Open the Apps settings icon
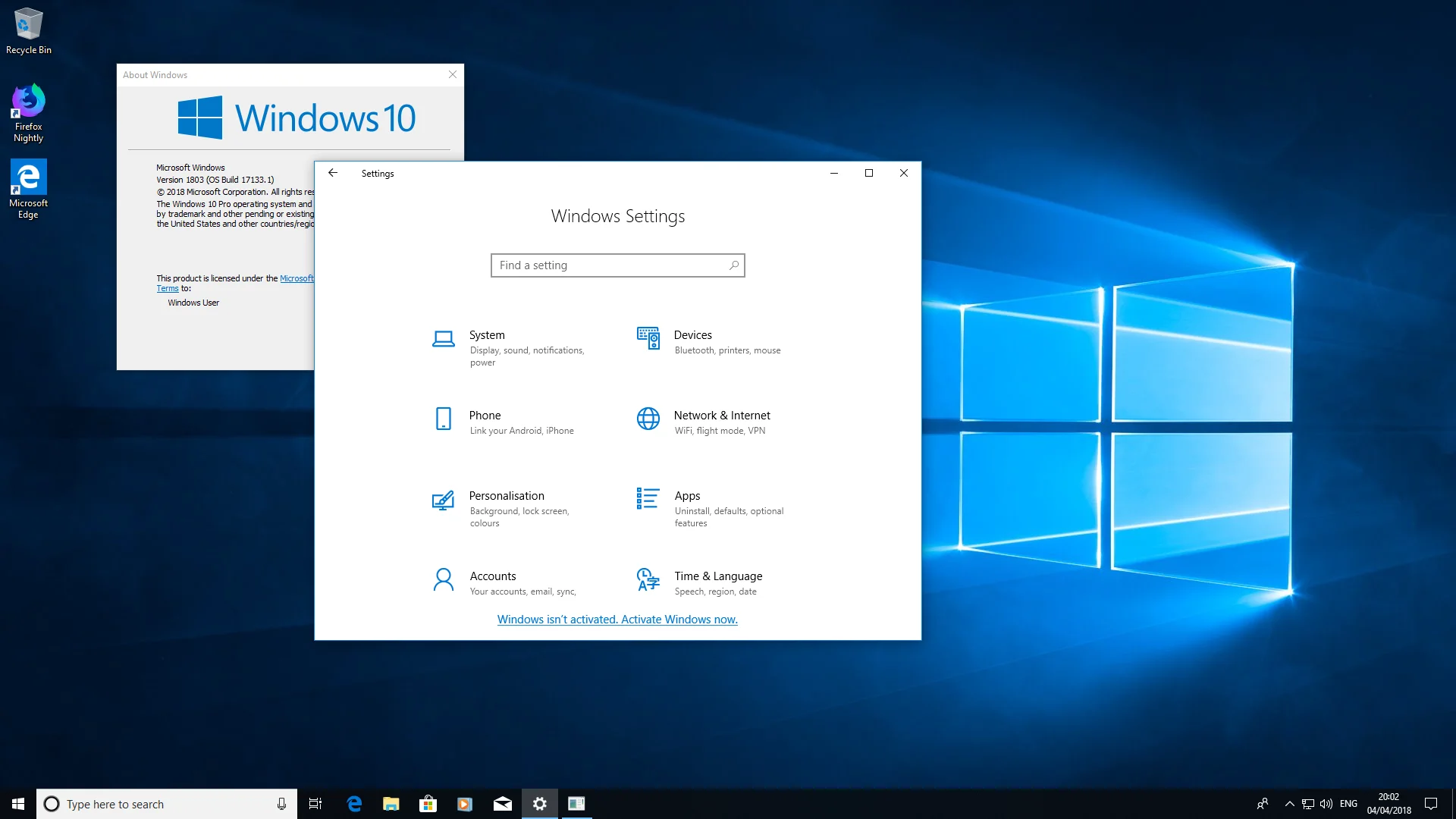Image resolution: width=1456 pixels, height=819 pixels. tap(648, 498)
